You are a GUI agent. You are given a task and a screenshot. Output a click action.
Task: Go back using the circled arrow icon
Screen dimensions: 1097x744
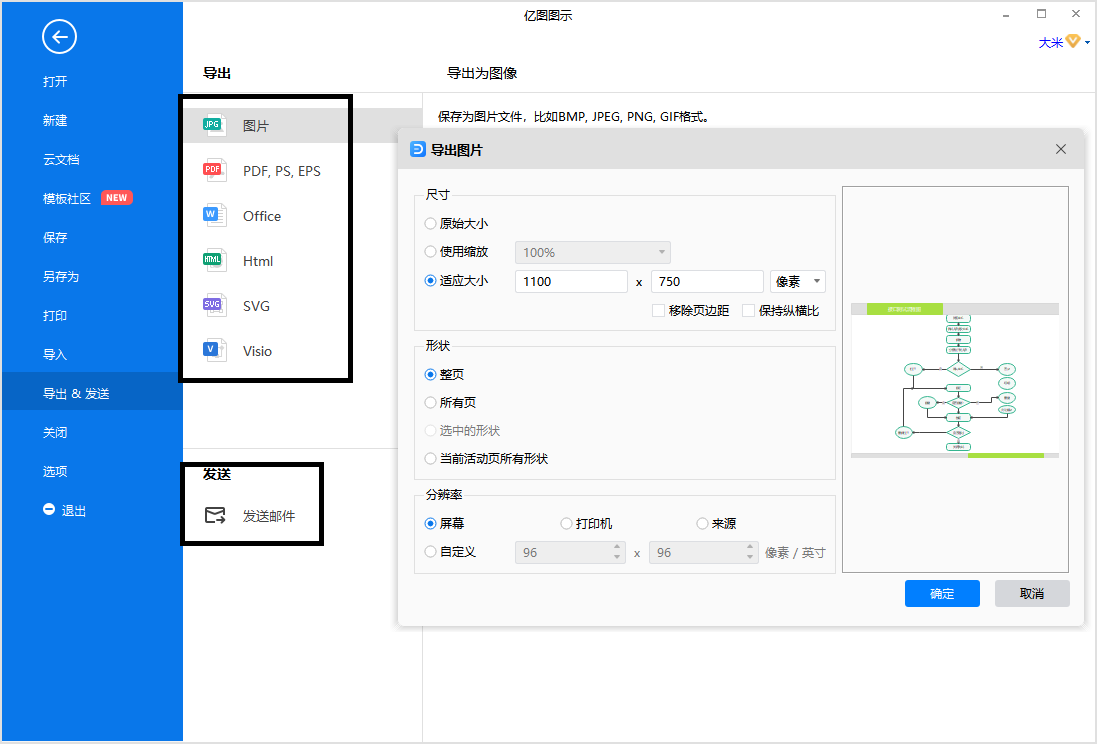click(59, 37)
